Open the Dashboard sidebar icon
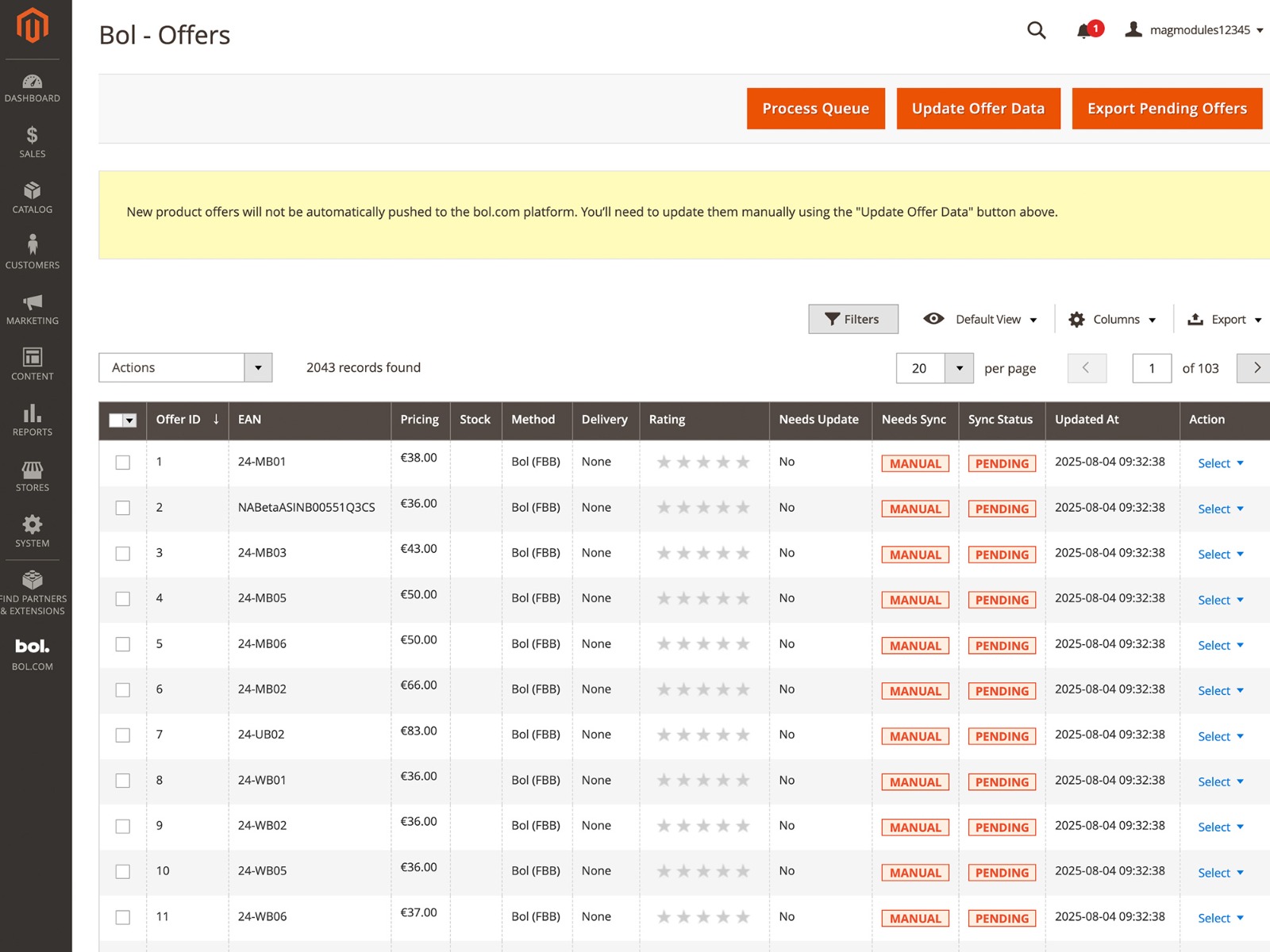 click(33, 88)
